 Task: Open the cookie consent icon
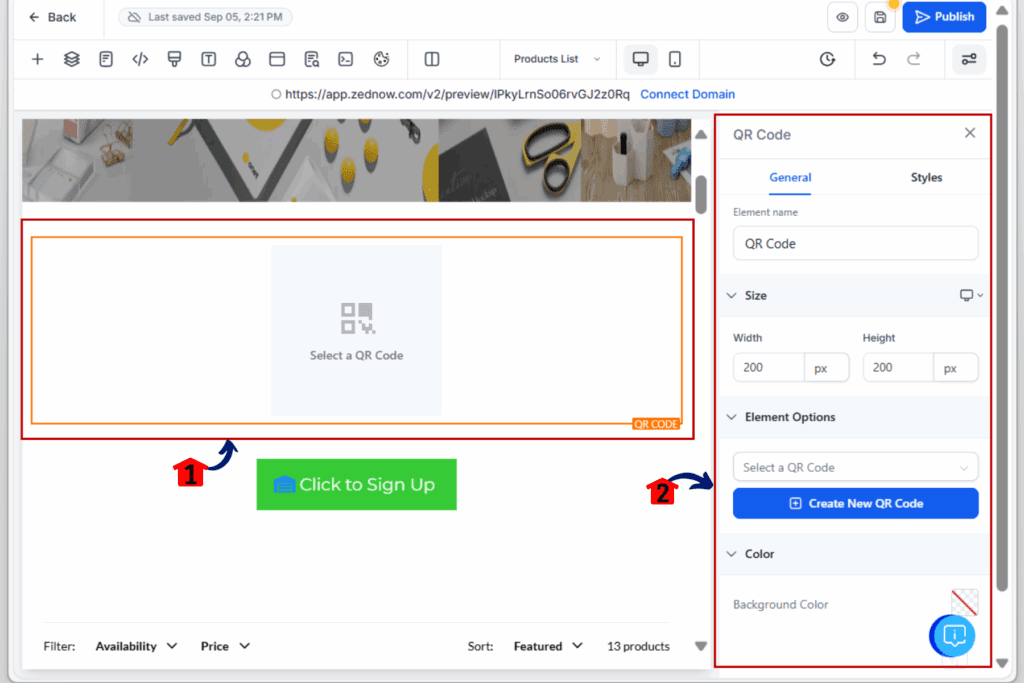(381, 59)
